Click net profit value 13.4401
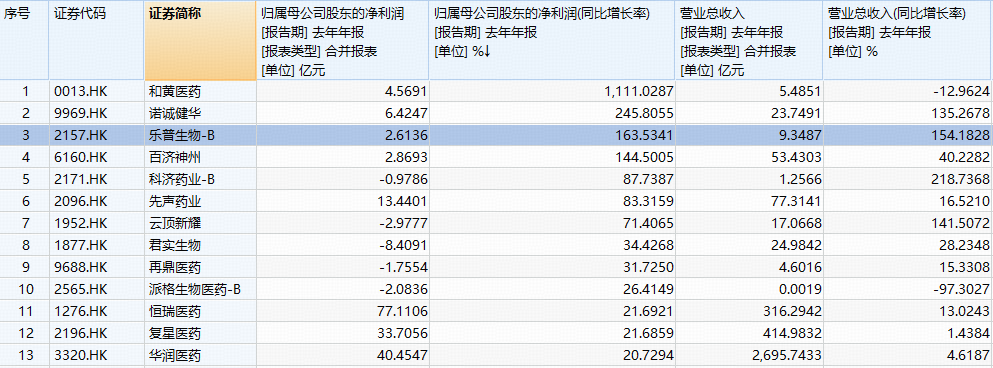The width and height of the screenshot is (993, 368). [403, 201]
